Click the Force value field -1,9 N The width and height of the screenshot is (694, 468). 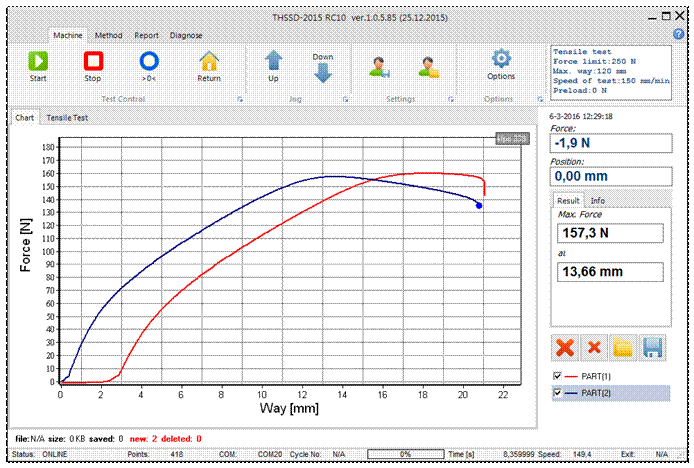[611, 143]
